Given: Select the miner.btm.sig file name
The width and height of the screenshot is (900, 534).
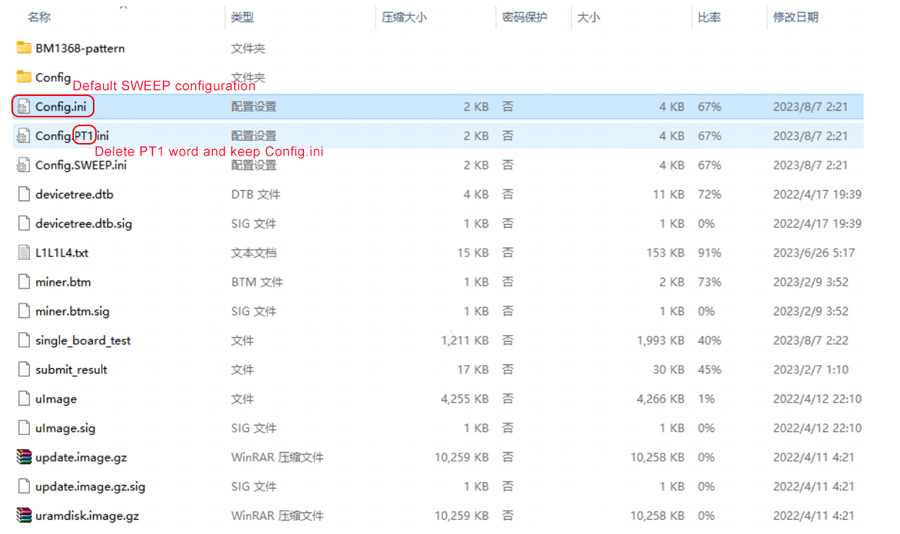Looking at the screenshot, I should point(72,311).
